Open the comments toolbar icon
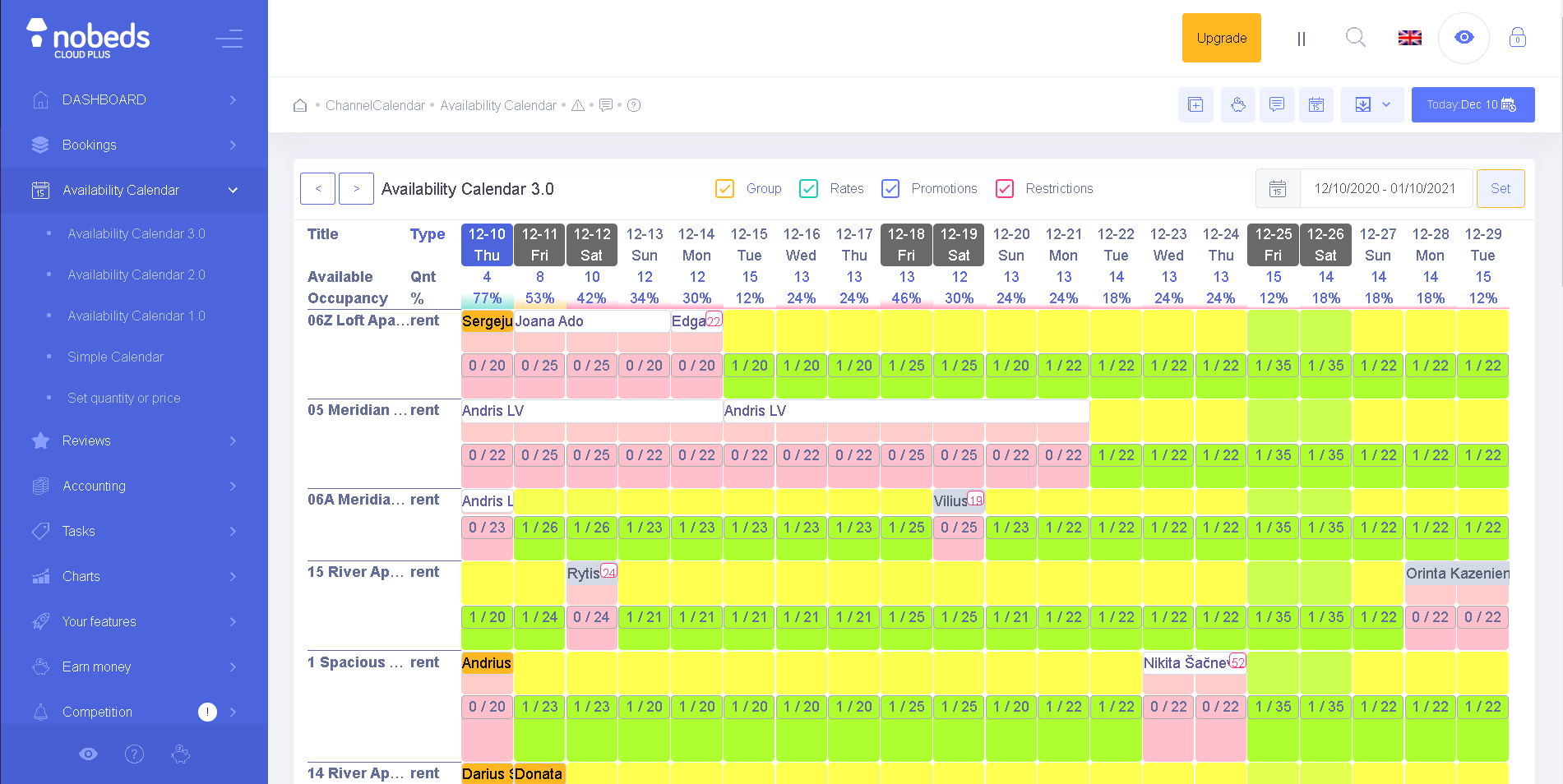1563x784 pixels. click(x=1277, y=104)
